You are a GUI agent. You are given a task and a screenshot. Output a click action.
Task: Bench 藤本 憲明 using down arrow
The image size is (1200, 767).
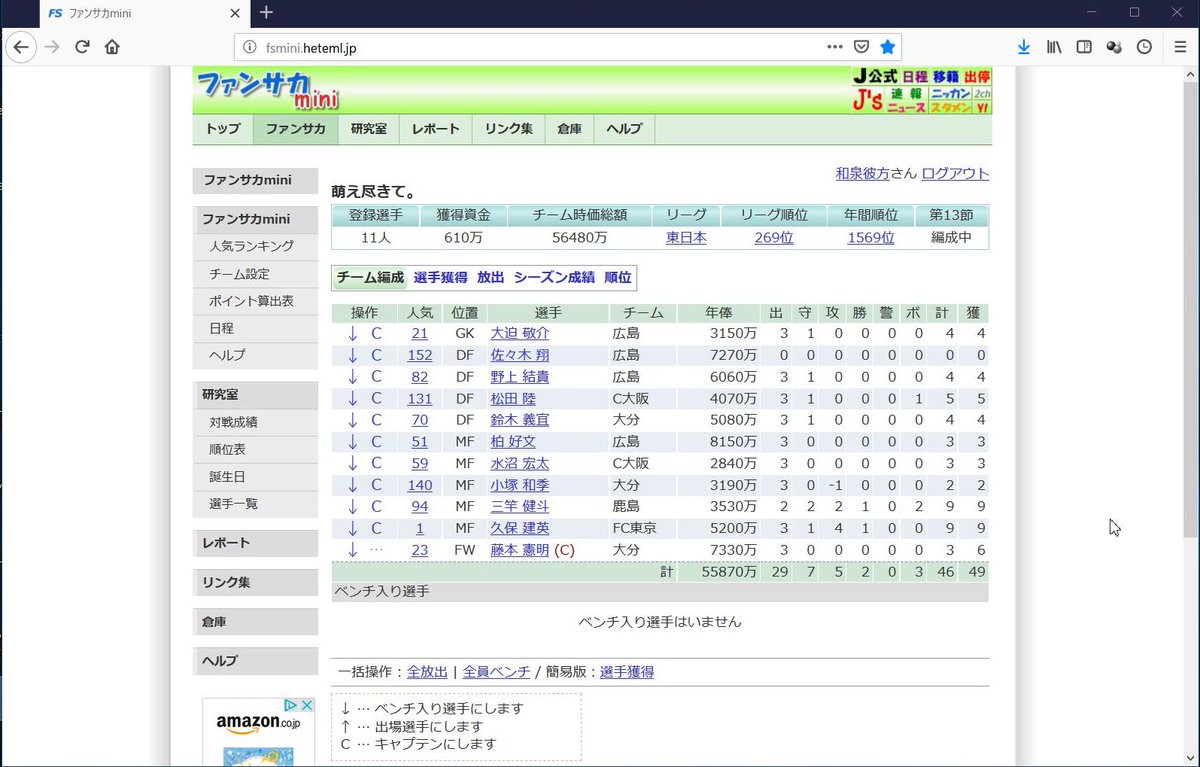point(352,550)
